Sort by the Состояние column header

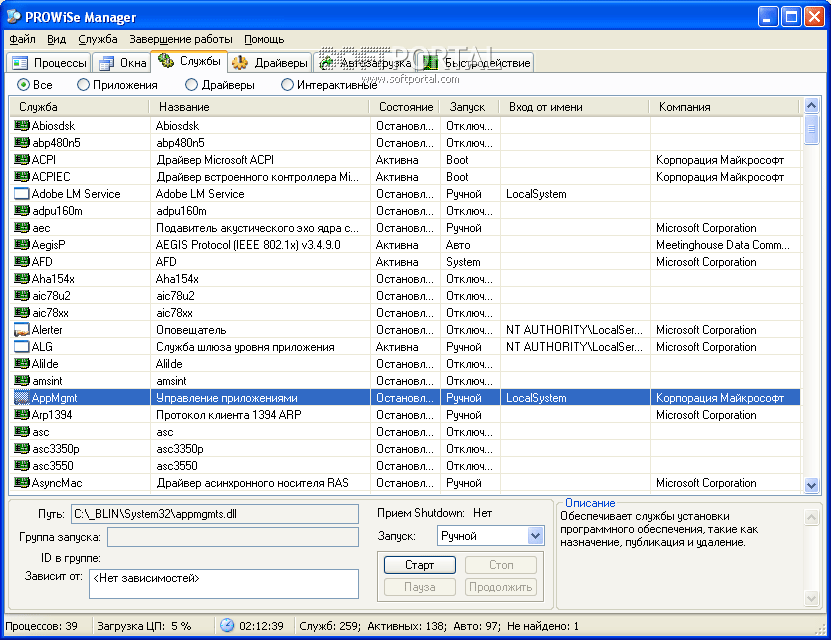click(x=405, y=107)
